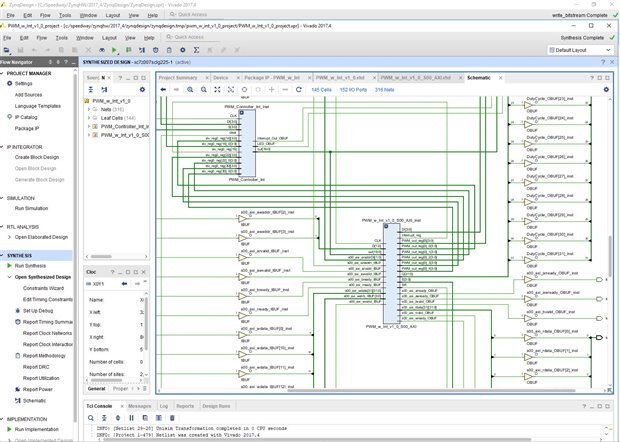Open the Default Layout dropdown
Screen dimensions: 620x442
pyautogui.click(x=578, y=49)
